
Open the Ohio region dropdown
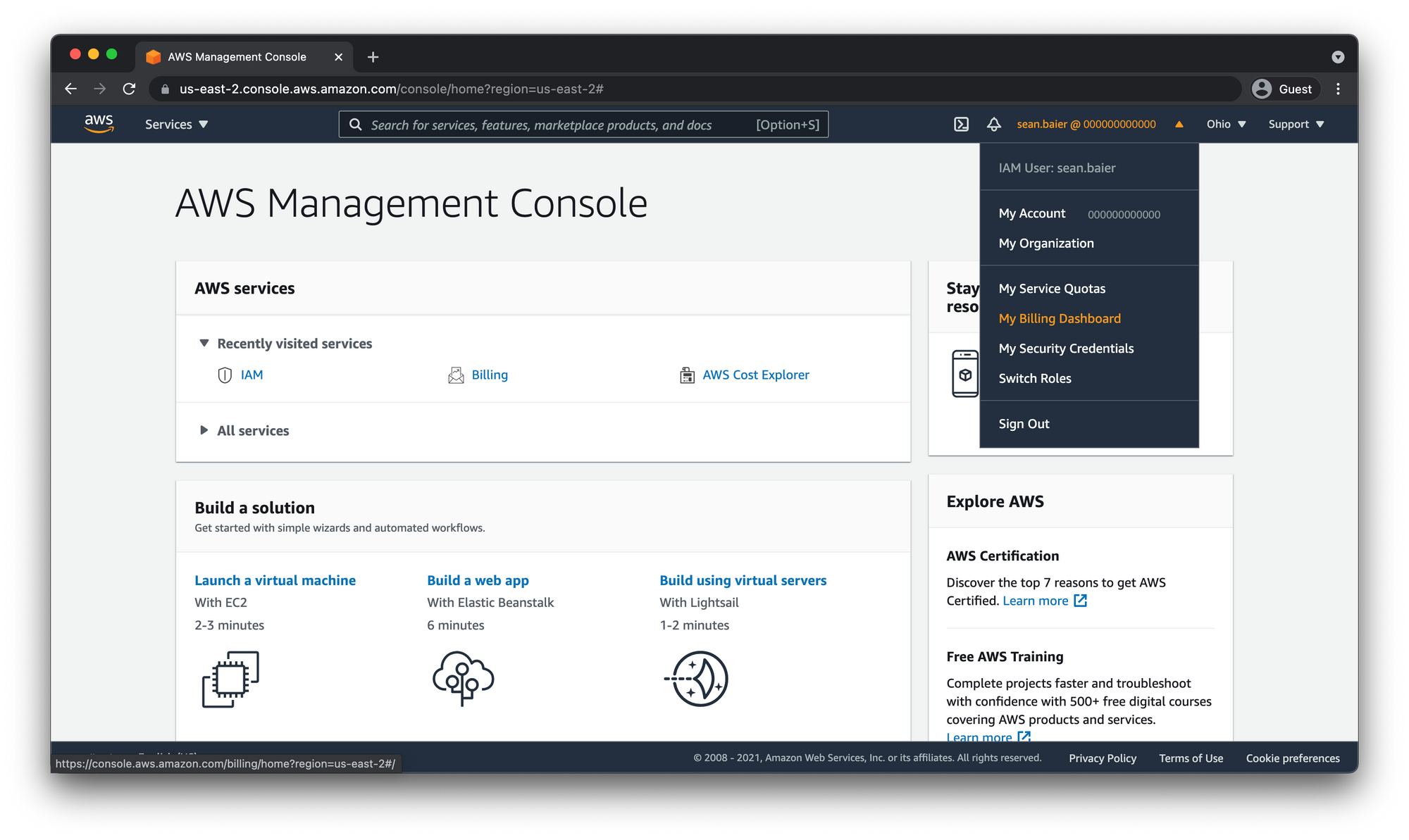coord(1226,125)
